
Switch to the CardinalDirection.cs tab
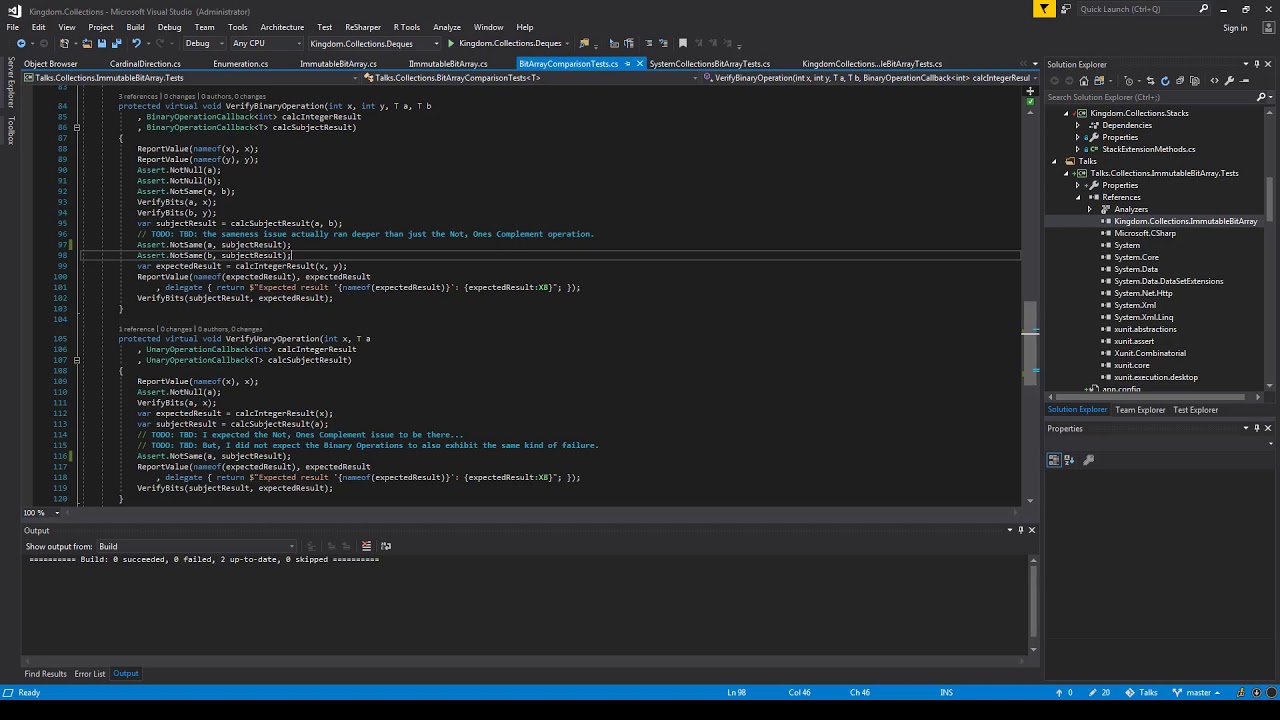[145, 64]
